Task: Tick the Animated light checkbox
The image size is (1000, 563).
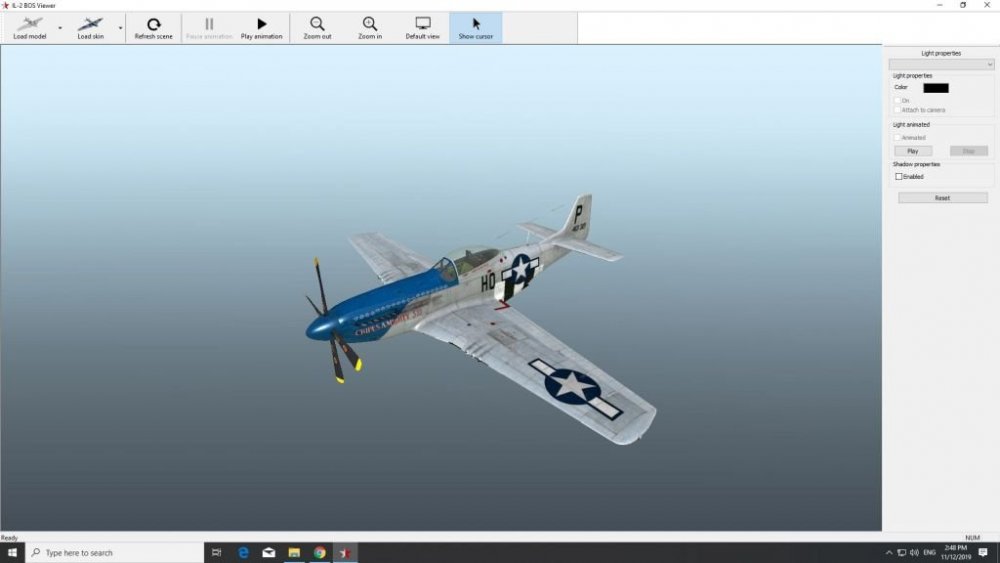Action: (x=897, y=137)
